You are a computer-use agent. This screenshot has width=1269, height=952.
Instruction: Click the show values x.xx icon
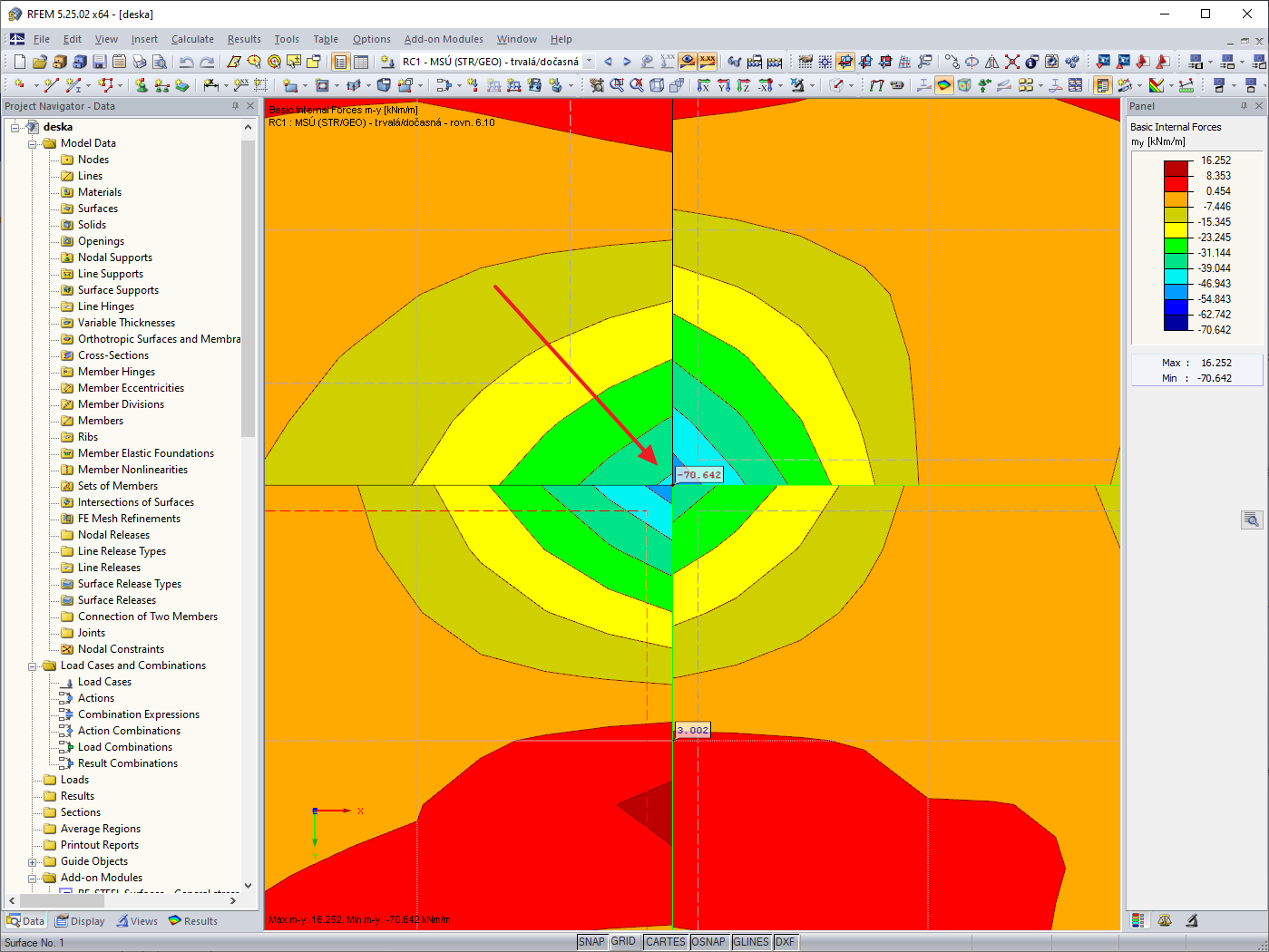click(708, 62)
